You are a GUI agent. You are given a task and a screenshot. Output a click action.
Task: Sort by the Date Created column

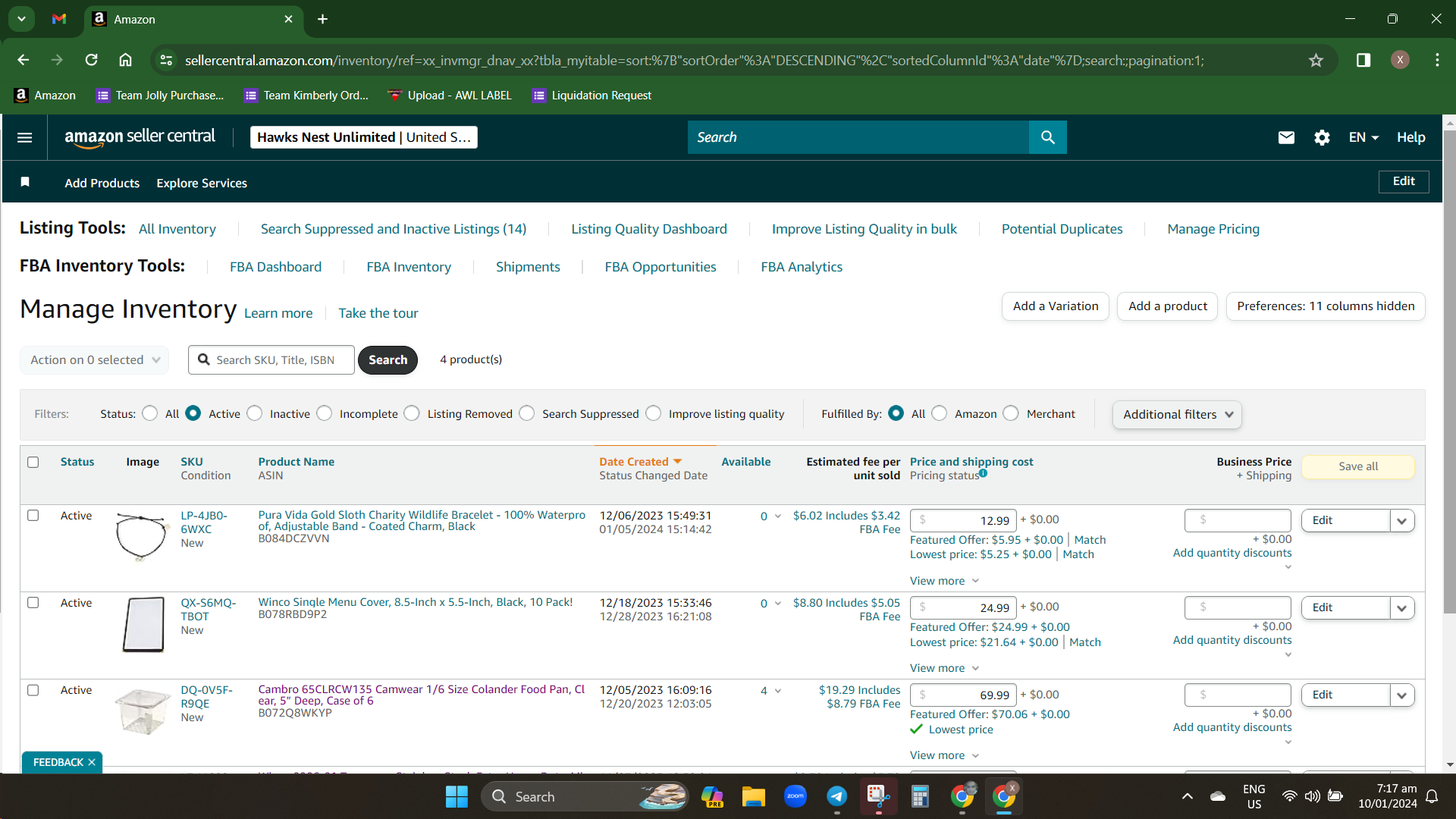pos(641,462)
